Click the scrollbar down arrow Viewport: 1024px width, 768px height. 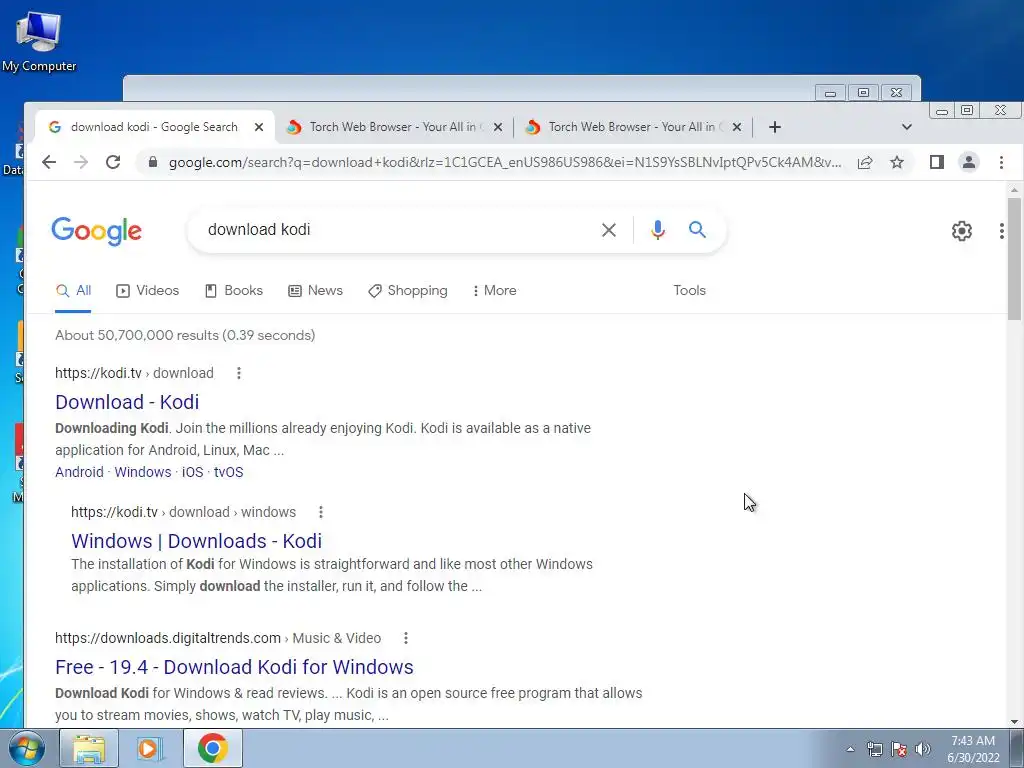click(1014, 722)
